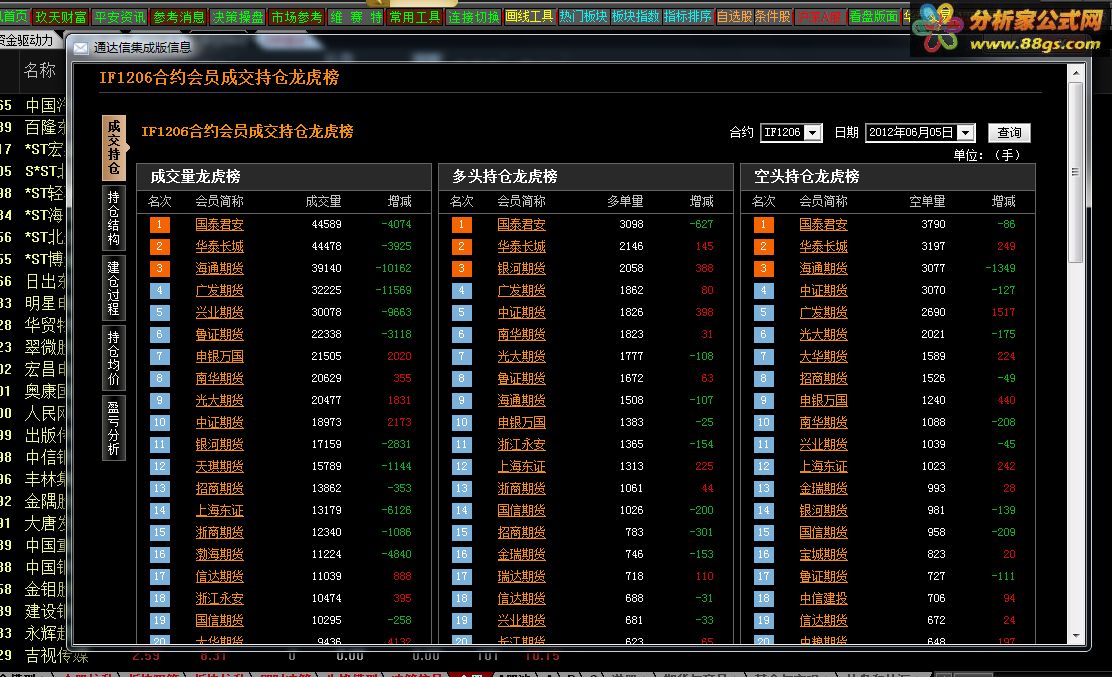Open 画线工具 in top toolbar
The image size is (1112, 677).
529,16
